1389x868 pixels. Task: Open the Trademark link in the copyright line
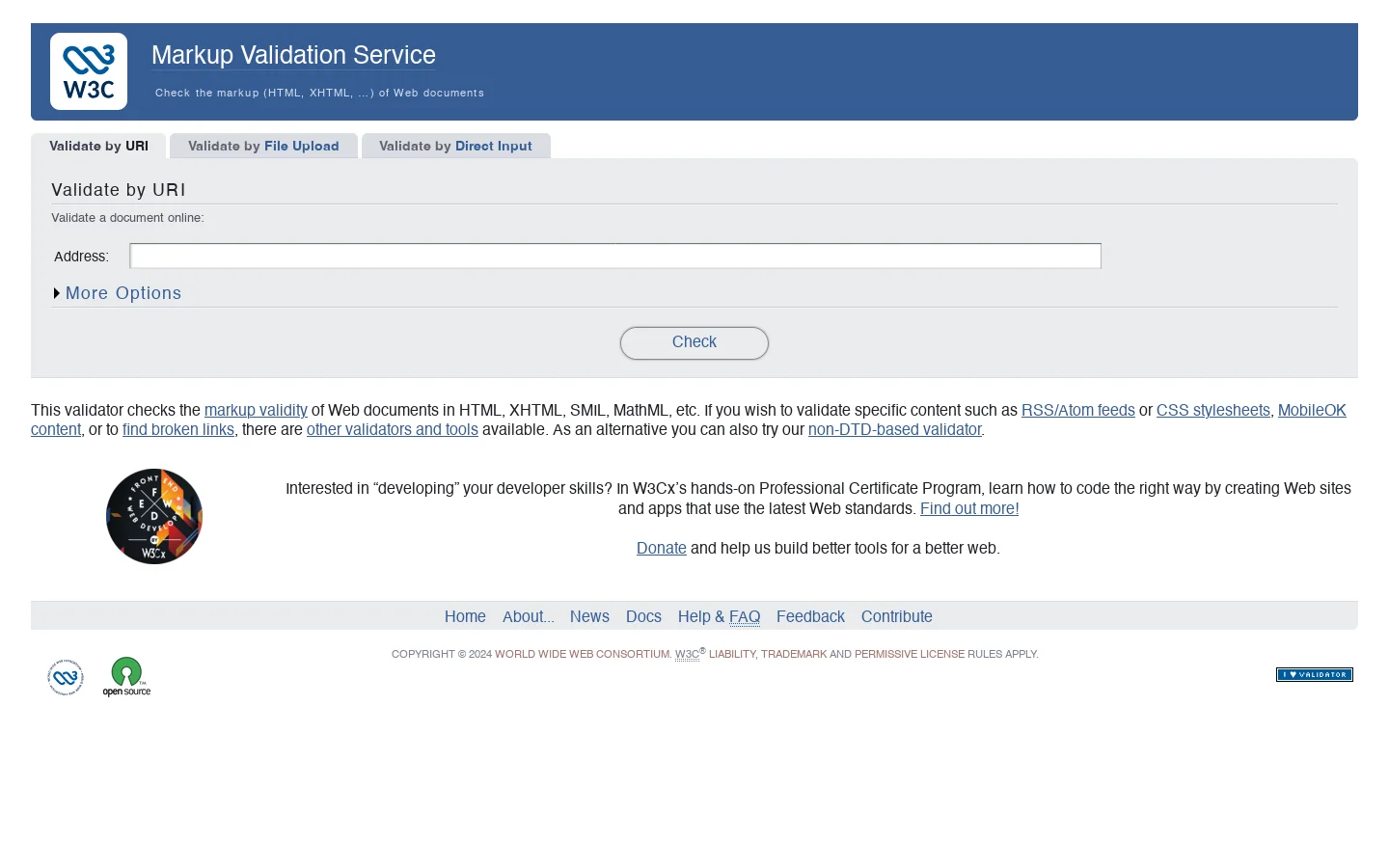point(794,654)
